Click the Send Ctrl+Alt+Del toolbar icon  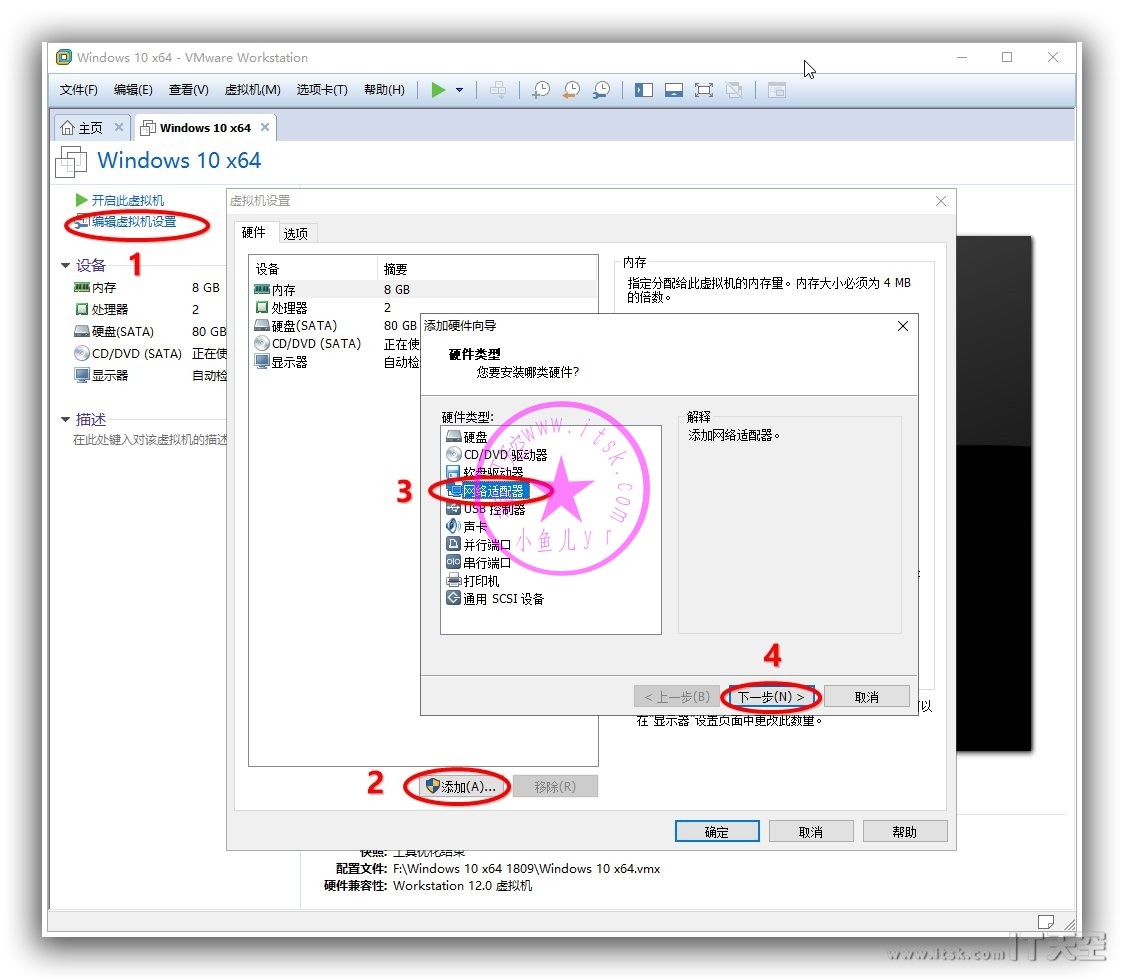(497, 90)
